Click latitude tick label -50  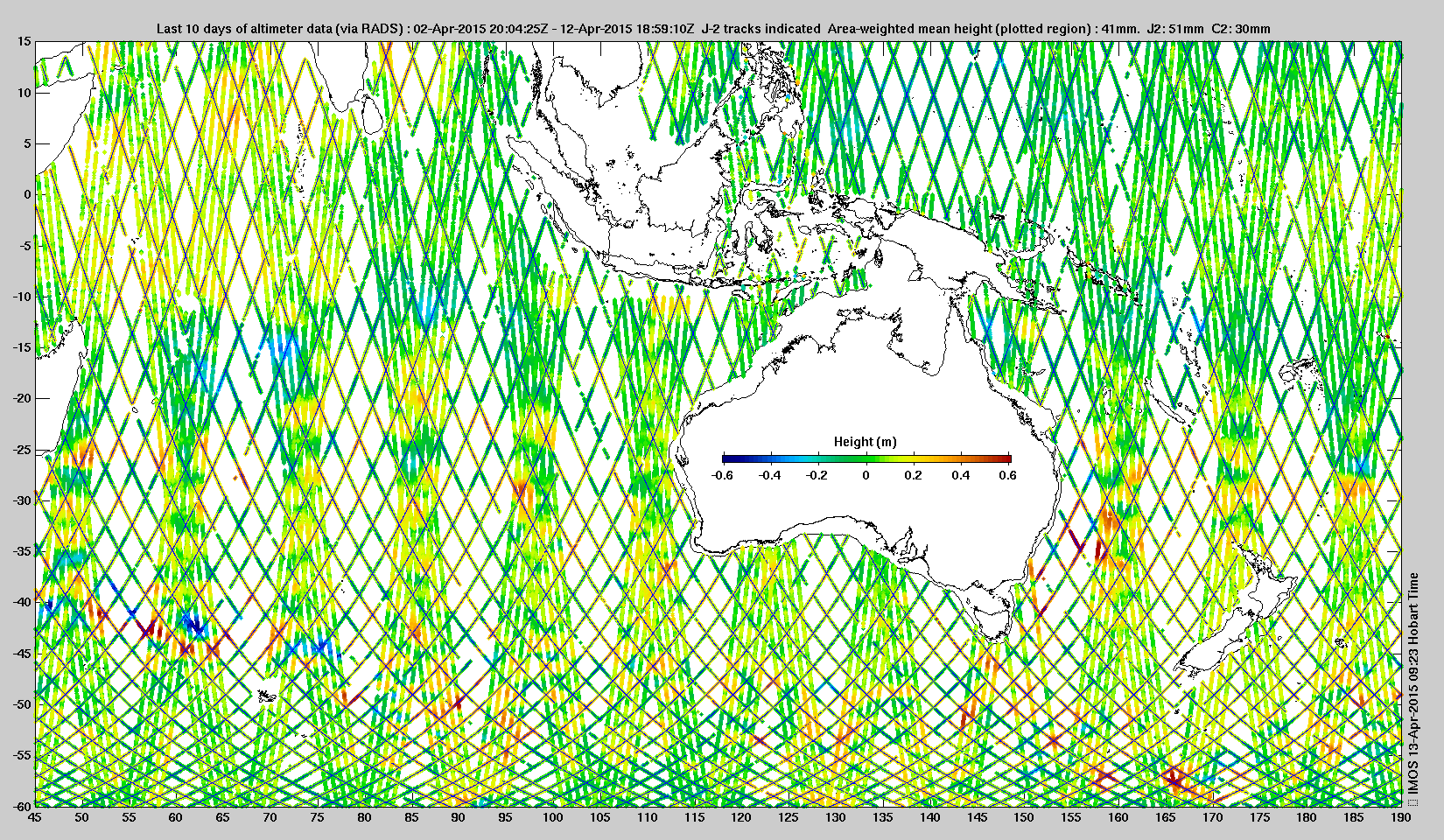(20, 703)
